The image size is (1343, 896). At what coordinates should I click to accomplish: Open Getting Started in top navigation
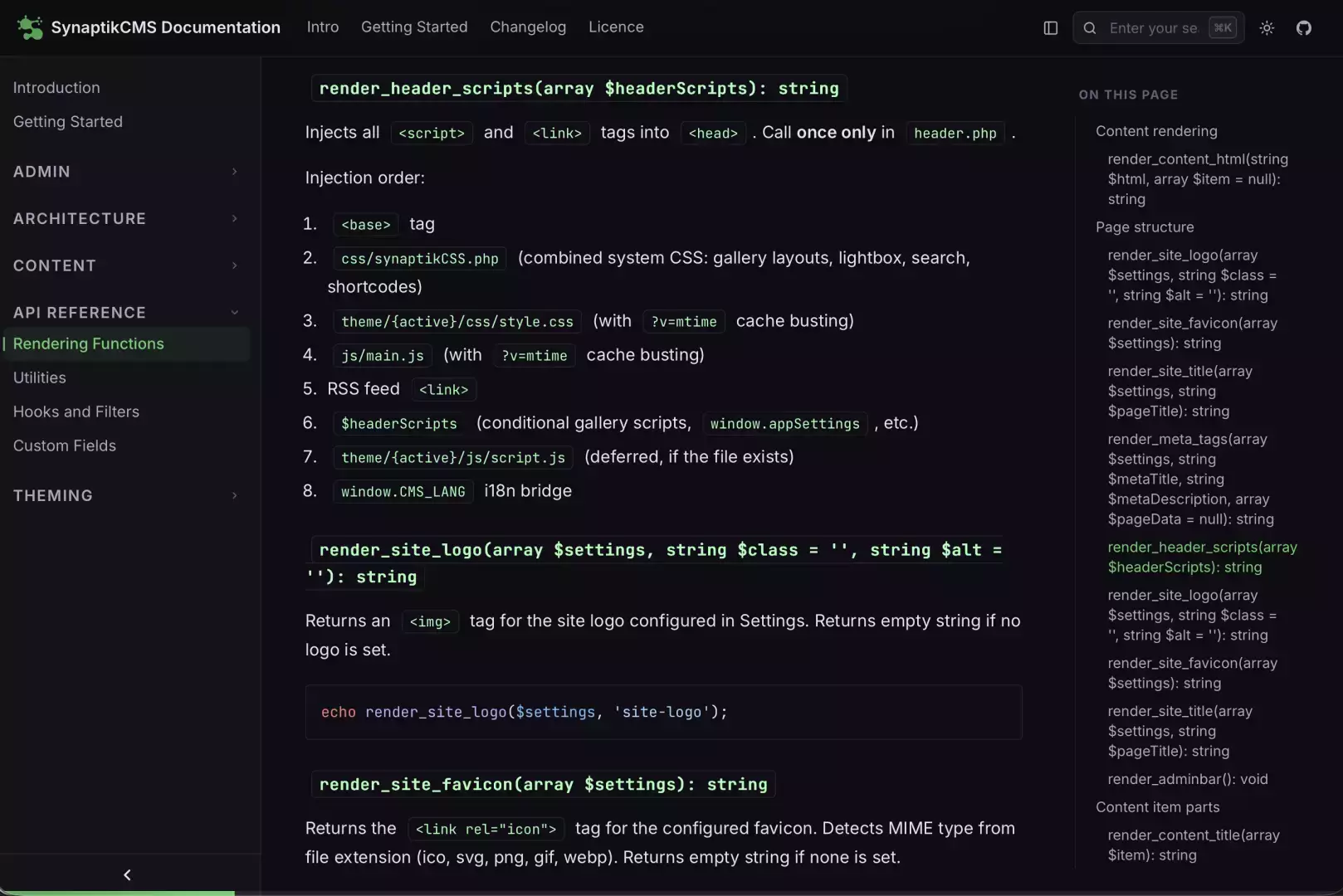(414, 27)
